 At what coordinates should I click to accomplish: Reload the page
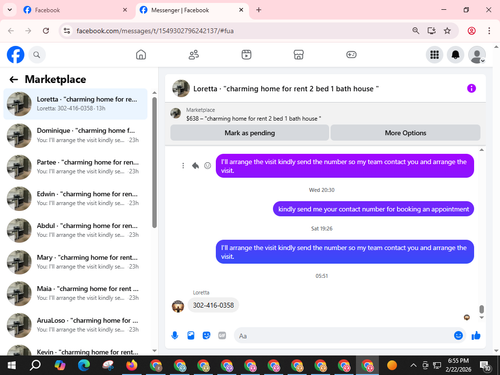point(46,31)
